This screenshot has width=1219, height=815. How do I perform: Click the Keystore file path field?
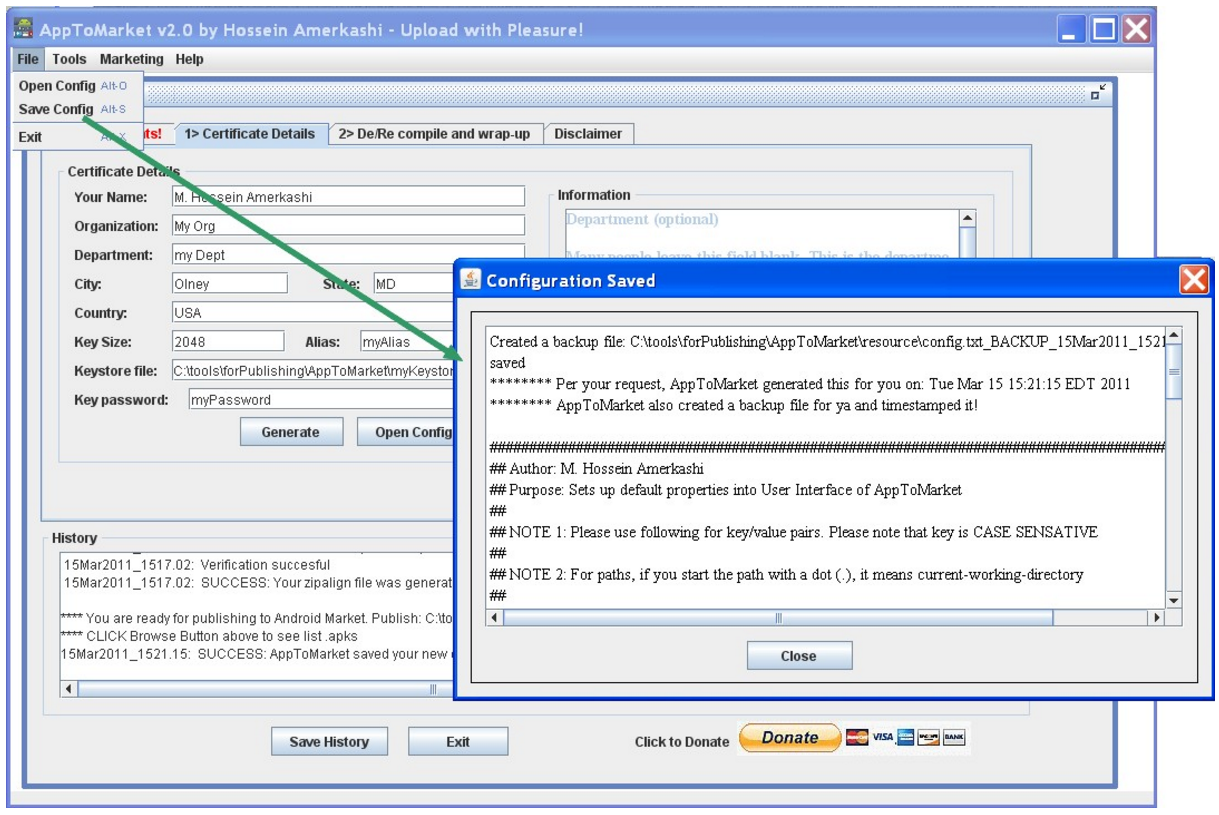[313, 371]
